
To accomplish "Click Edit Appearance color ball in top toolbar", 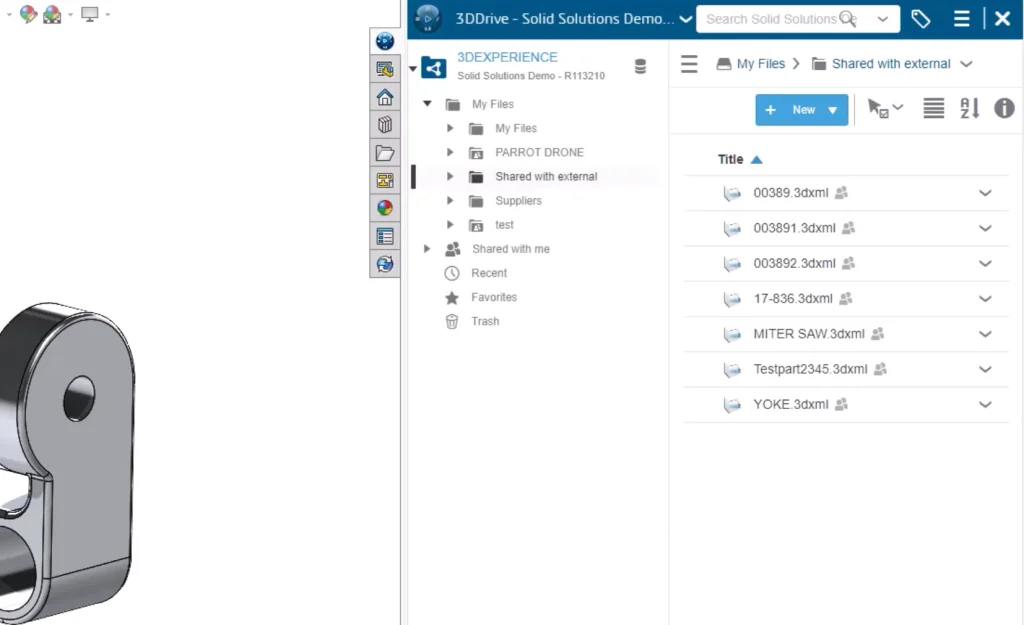I will coord(28,14).
